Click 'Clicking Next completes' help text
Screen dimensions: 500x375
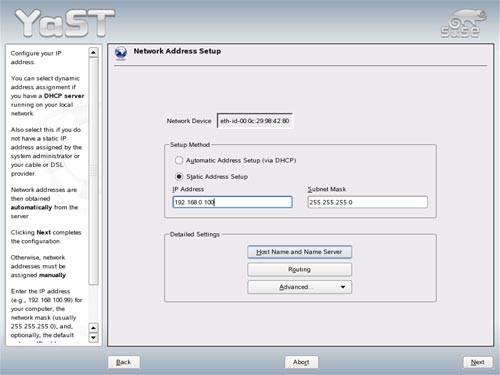click(46, 232)
